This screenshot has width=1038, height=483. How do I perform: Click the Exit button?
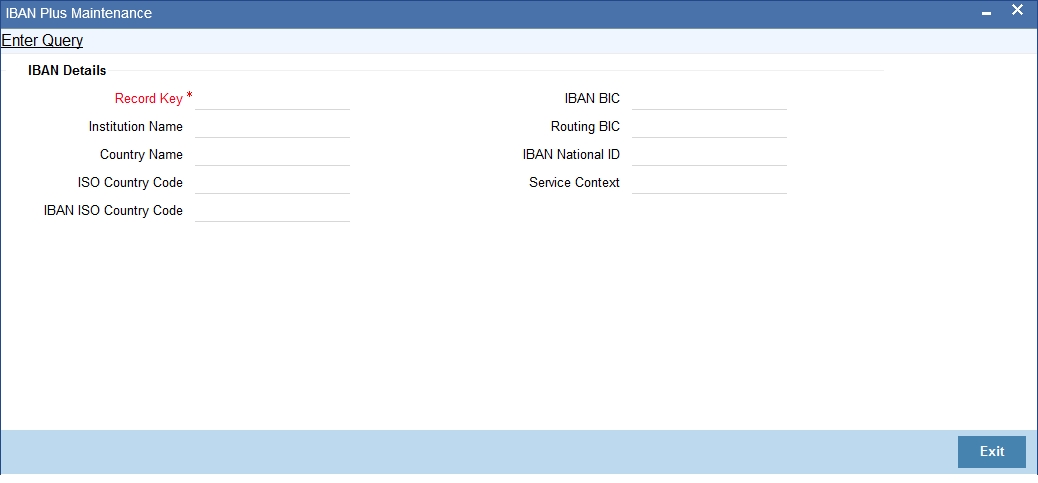992,451
